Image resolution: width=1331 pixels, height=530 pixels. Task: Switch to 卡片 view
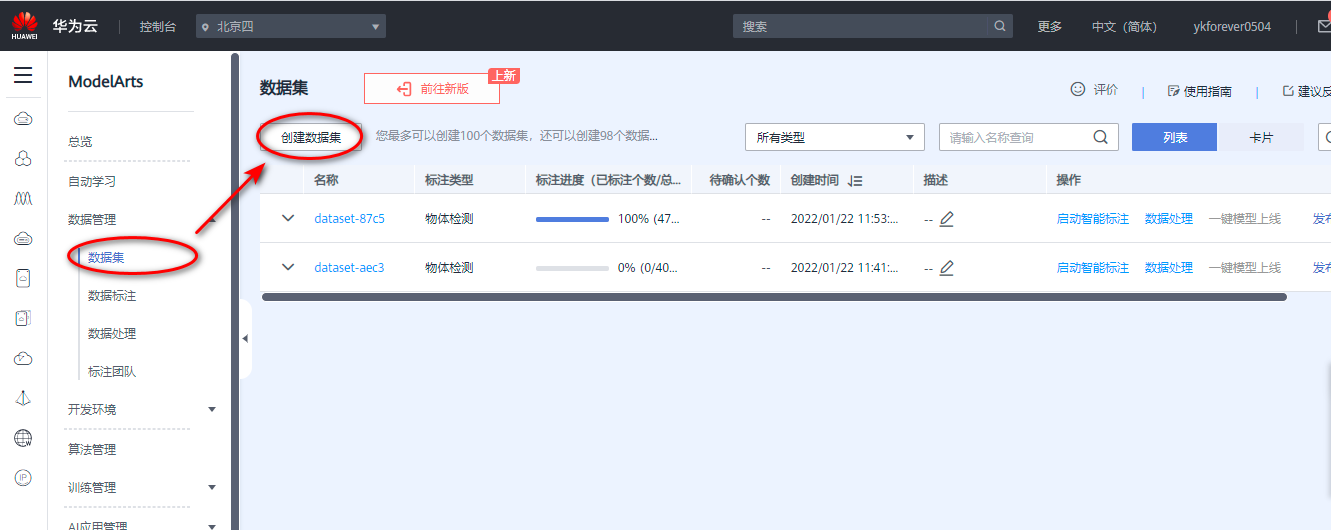[1261, 137]
